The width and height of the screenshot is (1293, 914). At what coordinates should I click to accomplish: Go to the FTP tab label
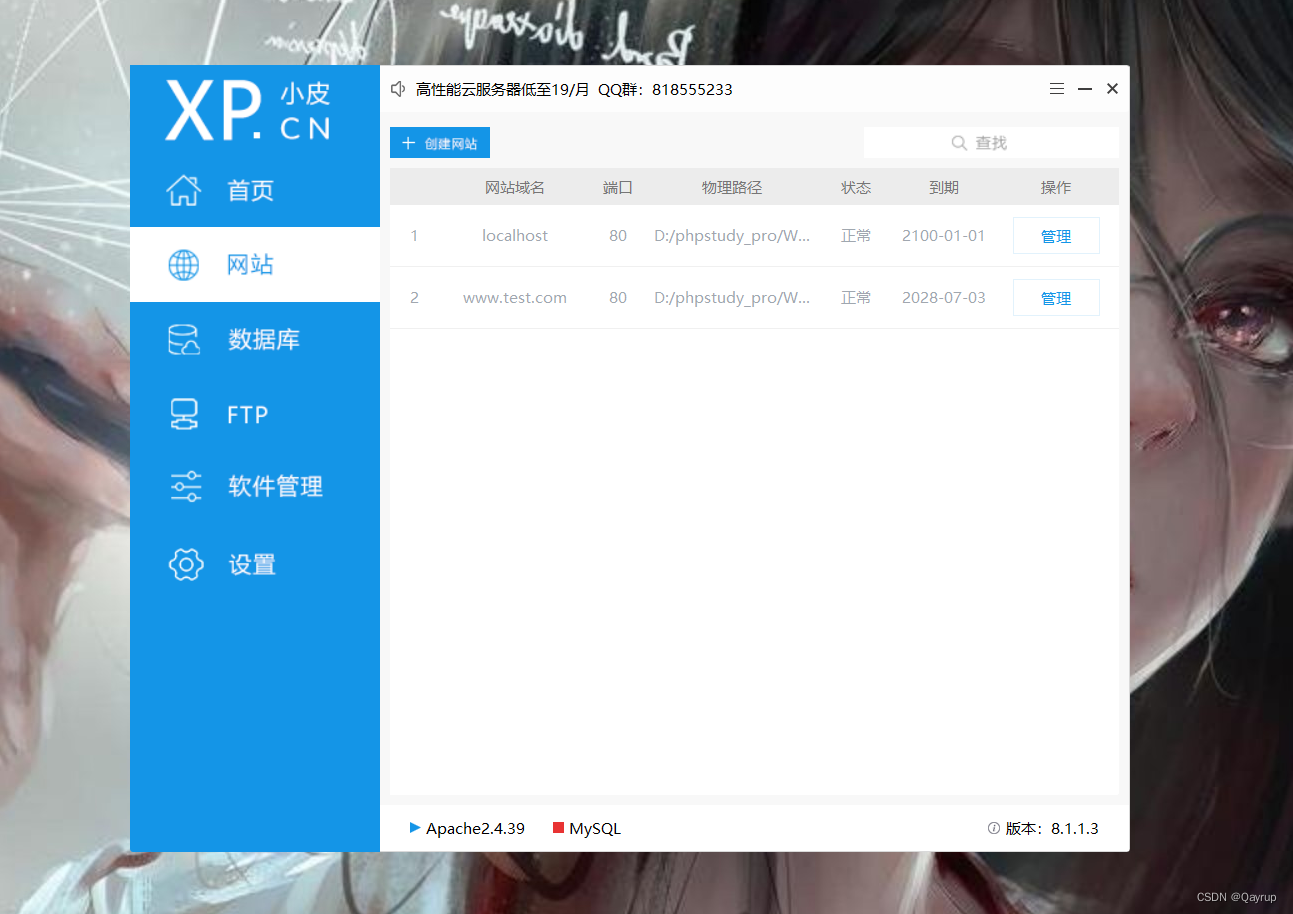(248, 414)
